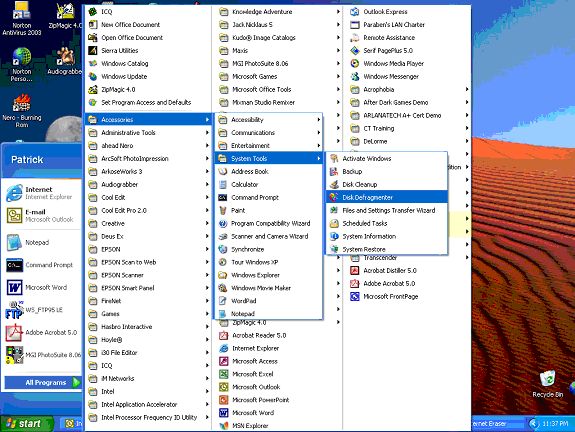Image resolution: width=575 pixels, height=432 pixels.
Task: Launch Backup via its icon
Action: coord(334,171)
